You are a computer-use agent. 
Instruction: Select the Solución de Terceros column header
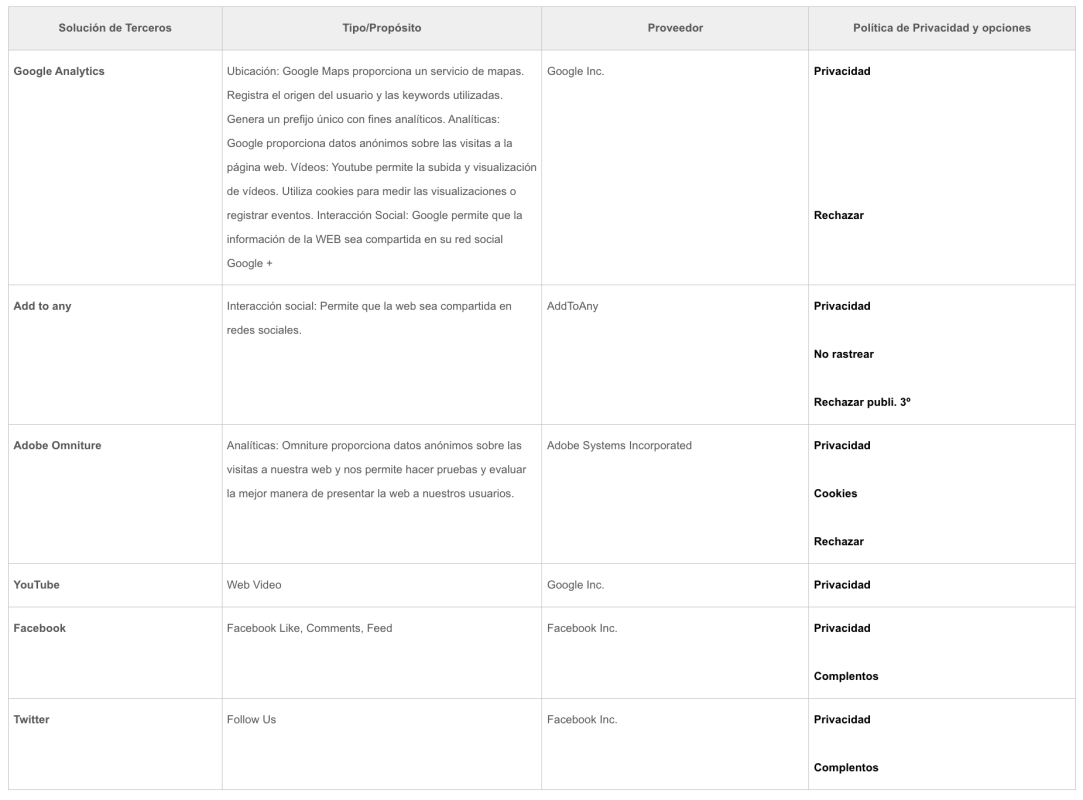pos(115,28)
